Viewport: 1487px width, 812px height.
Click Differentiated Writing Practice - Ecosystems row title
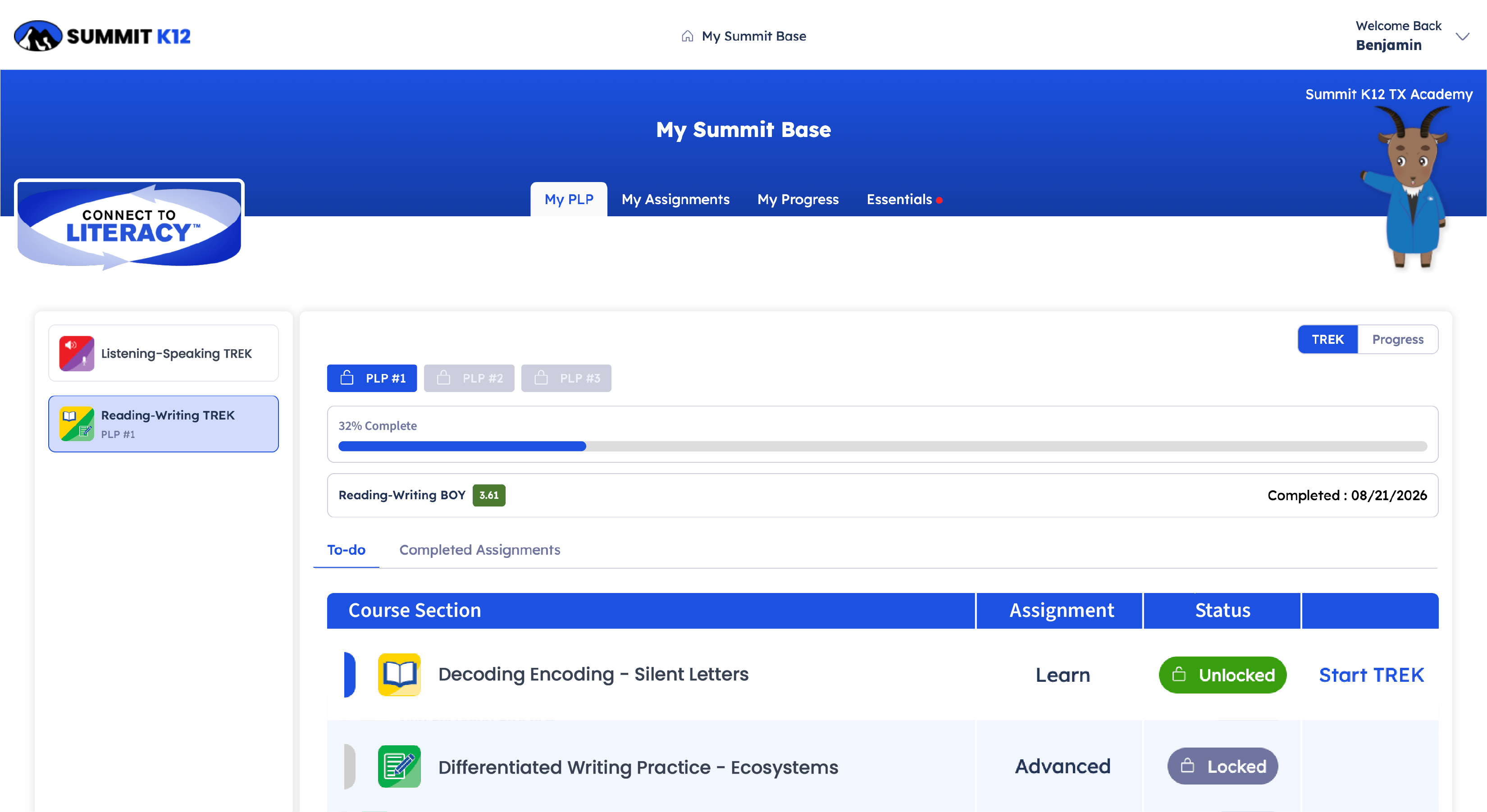(x=638, y=767)
